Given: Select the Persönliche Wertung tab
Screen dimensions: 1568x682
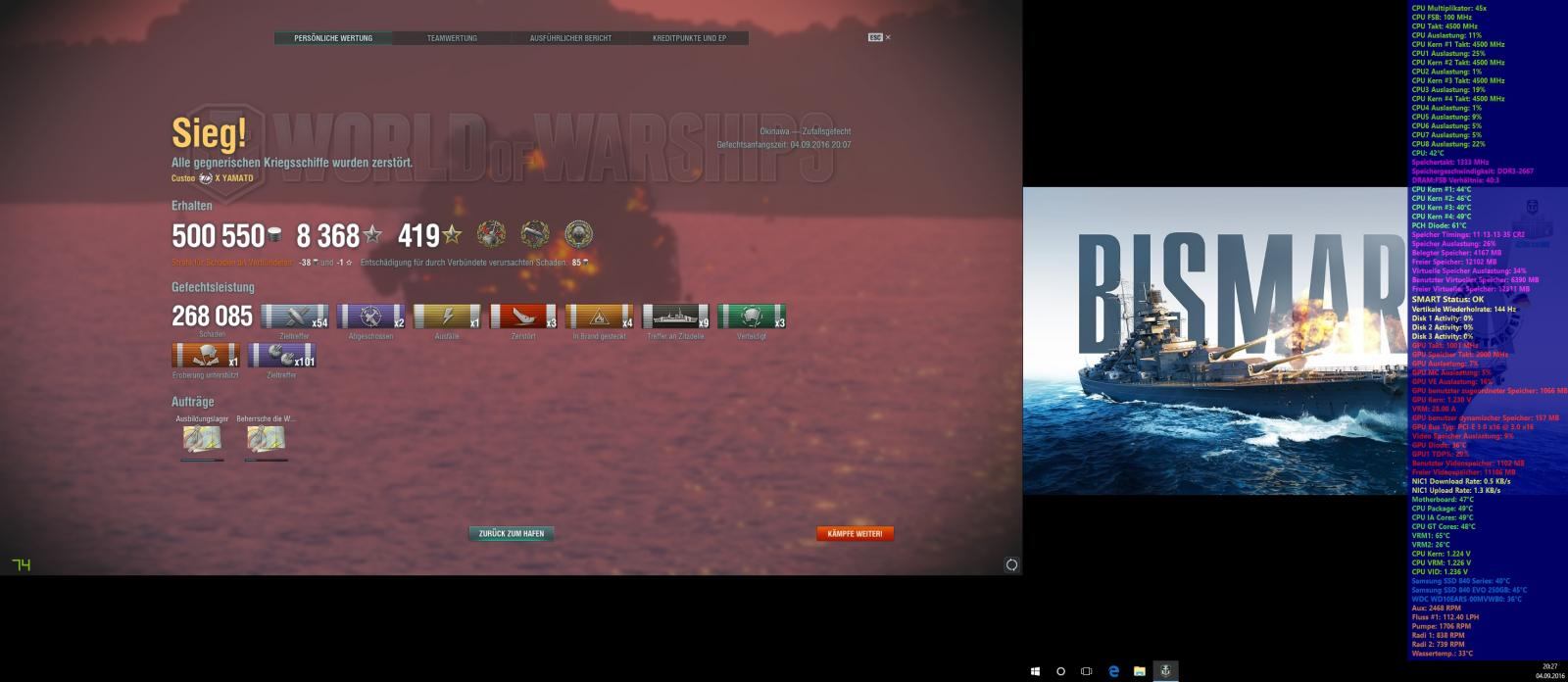Looking at the screenshot, I should [x=333, y=38].
